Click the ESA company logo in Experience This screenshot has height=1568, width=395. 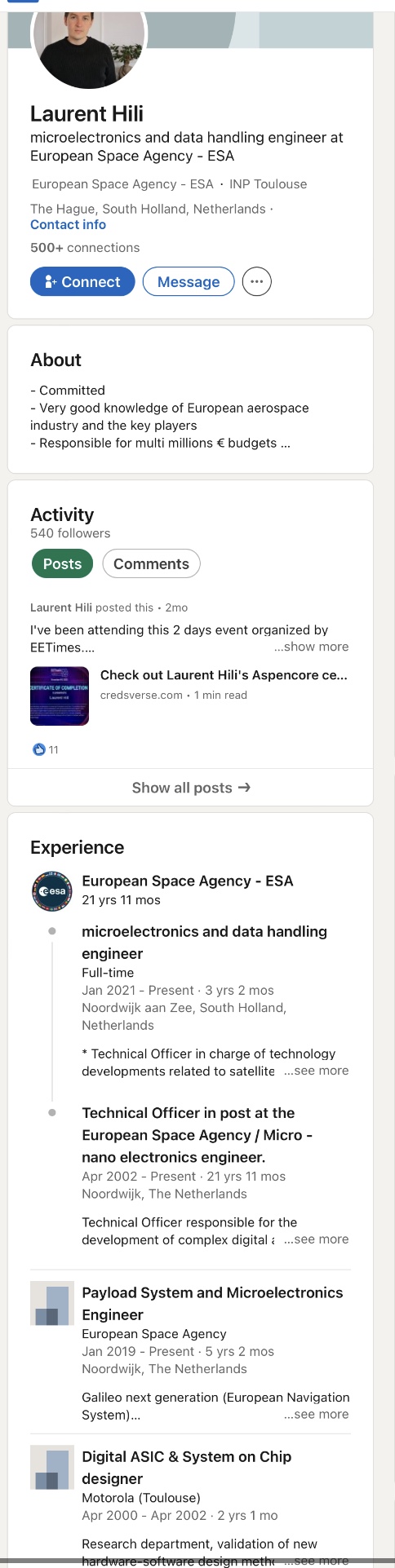click(x=51, y=891)
